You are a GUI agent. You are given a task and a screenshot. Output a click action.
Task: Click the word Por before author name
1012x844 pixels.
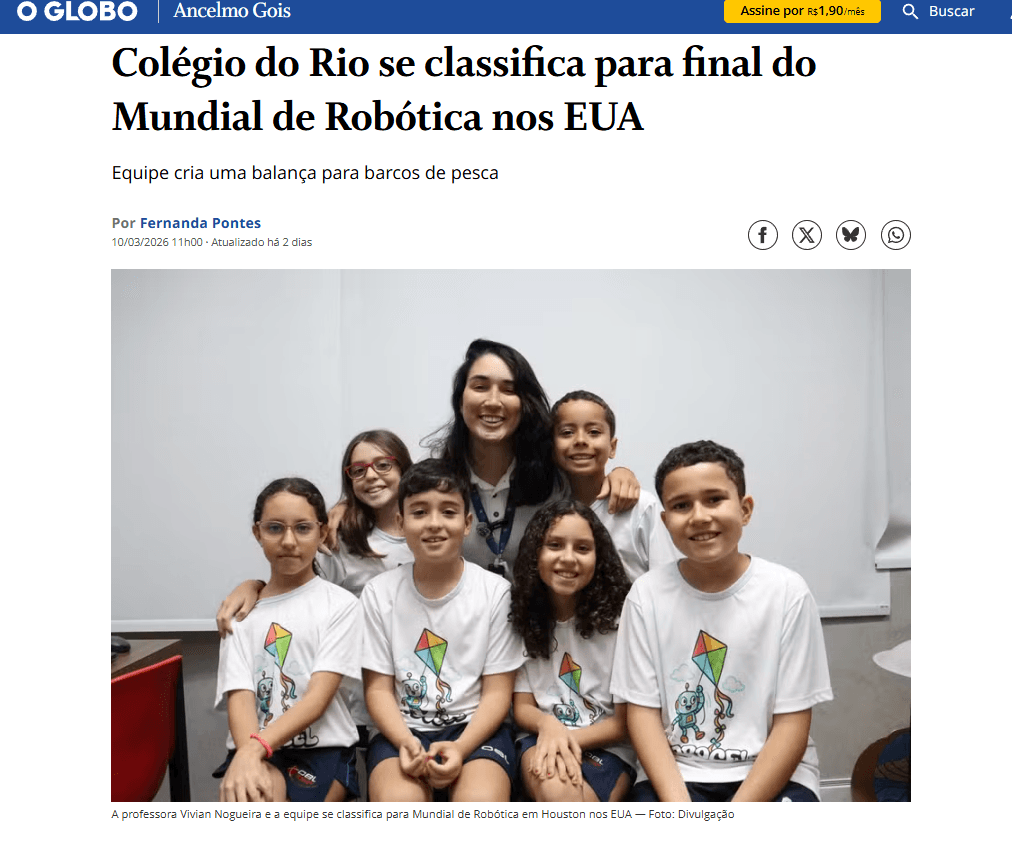[123, 223]
